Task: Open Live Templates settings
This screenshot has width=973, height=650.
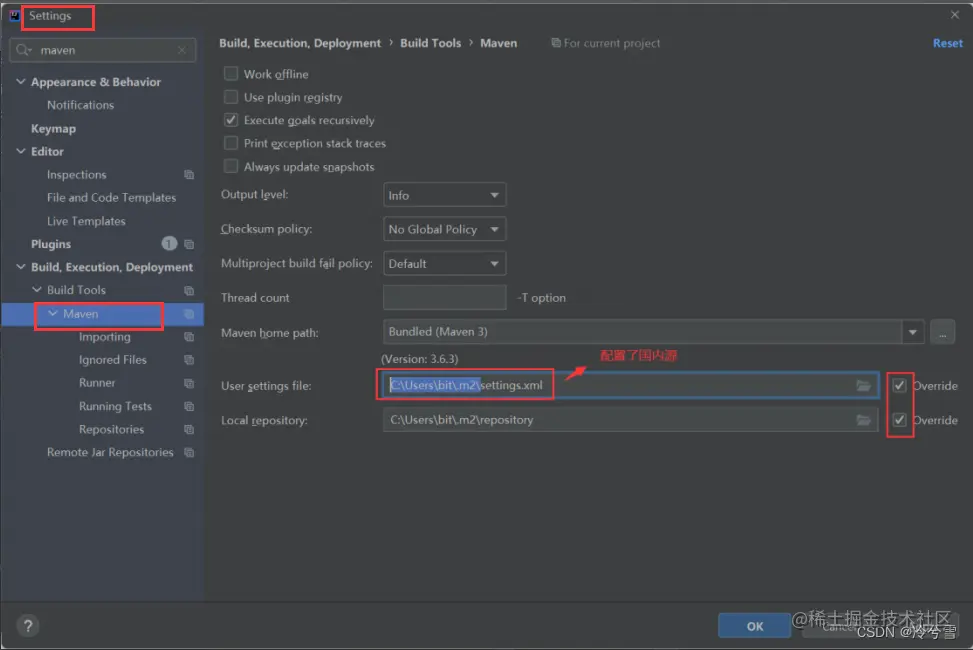Action: pyautogui.click(x=86, y=221)
